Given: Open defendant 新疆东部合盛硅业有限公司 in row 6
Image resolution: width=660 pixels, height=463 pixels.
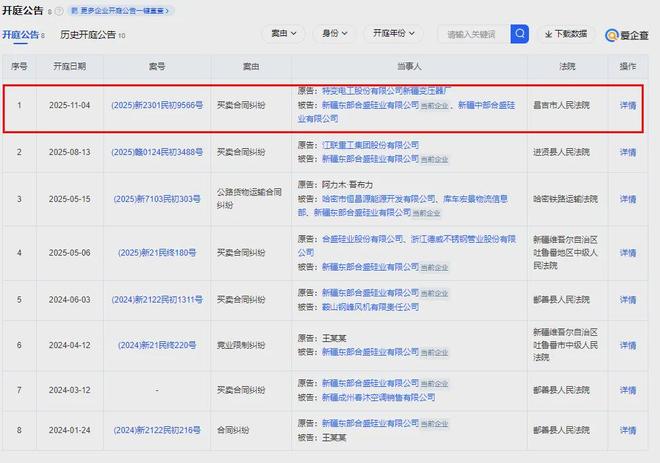Looking at the screenshot, I should (370, 352).
